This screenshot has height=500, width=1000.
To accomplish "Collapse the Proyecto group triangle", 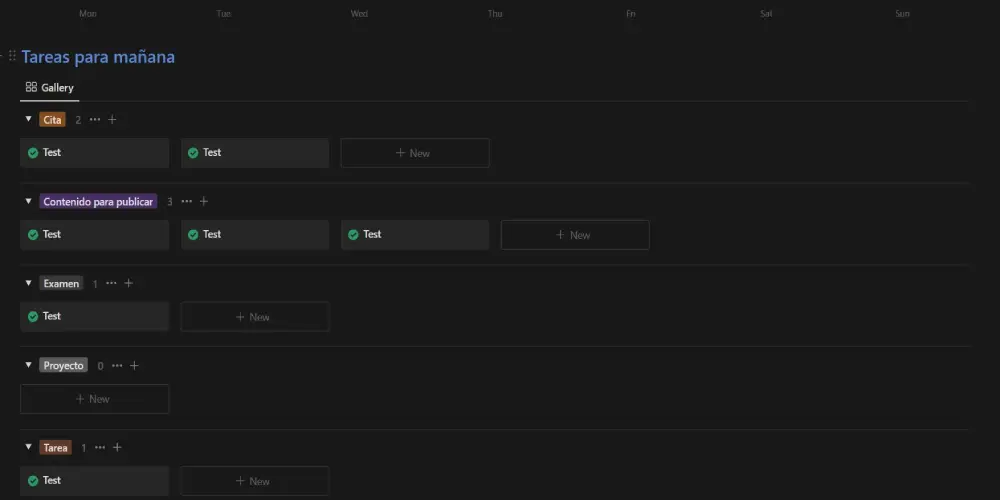I will [28, 366].
